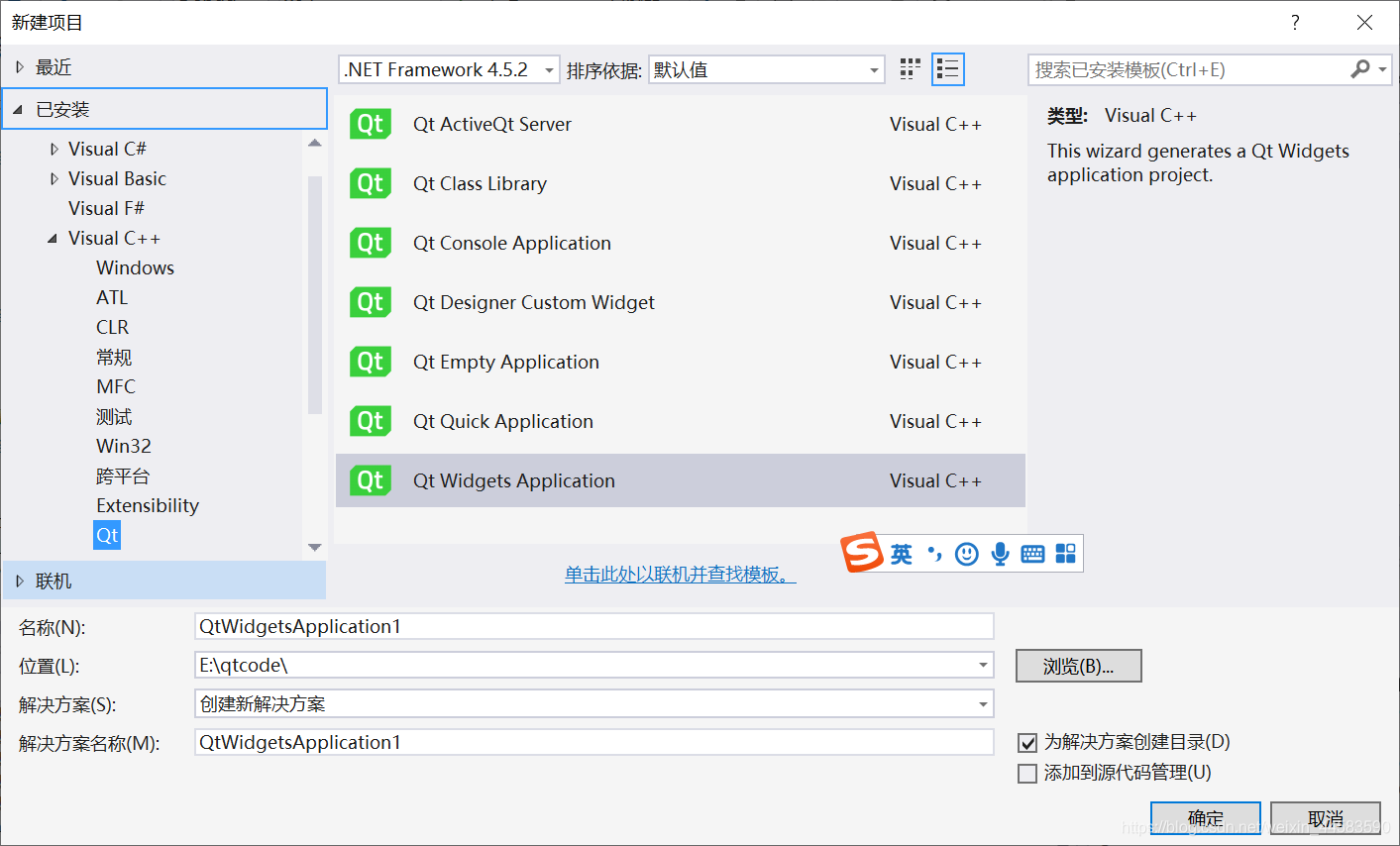Select the 常规 (General) category
Screen dimensions: 1400x846
click(x=114, y=357)
